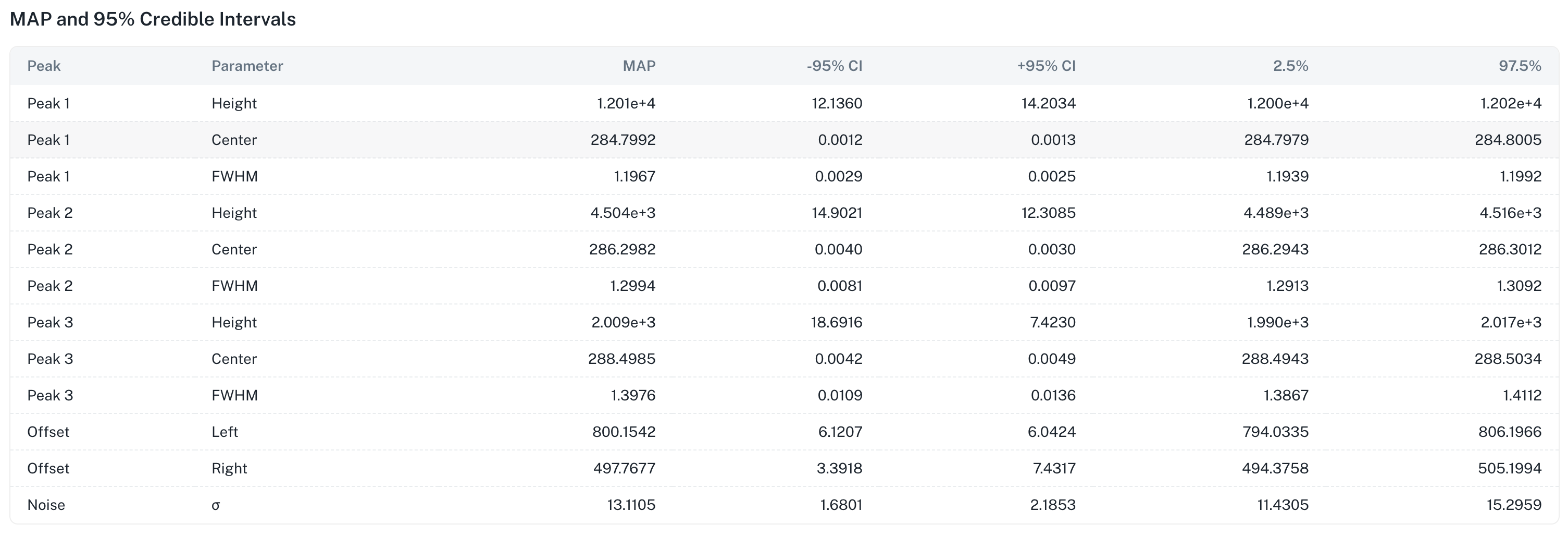Click 97.5% value 1.202e+4
Image resolution: width=1568 pixels, height=536 pixels.
click(1511, 104)
